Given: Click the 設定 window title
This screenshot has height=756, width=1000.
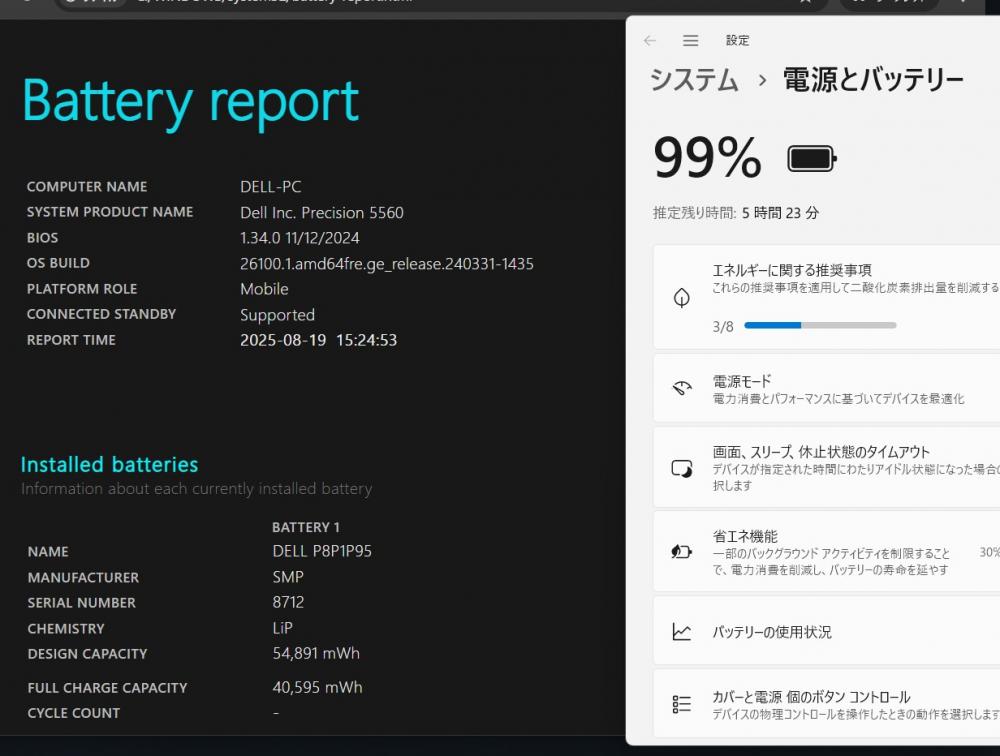Looking at the screenshot, I should pos(737,41).
